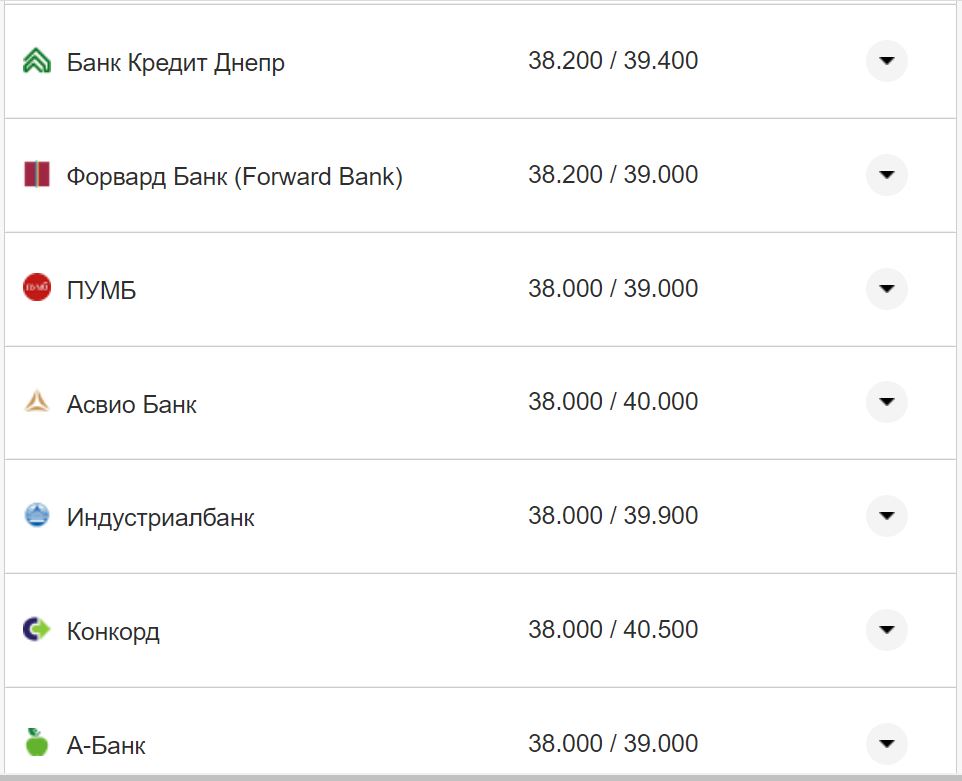This screenshot has height=781, width=962.
Task: Click the ПУМБ exchange rate text
Action: coord(614,287)
